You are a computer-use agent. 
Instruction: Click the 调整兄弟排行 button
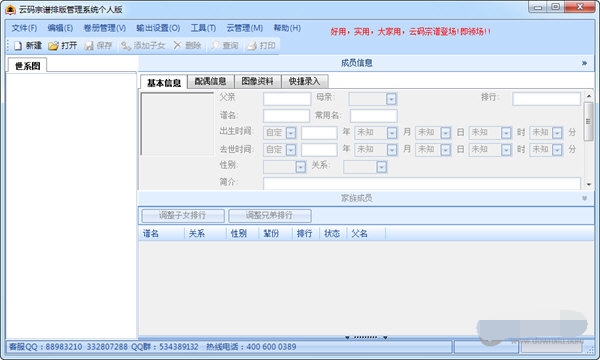(270, 215)
